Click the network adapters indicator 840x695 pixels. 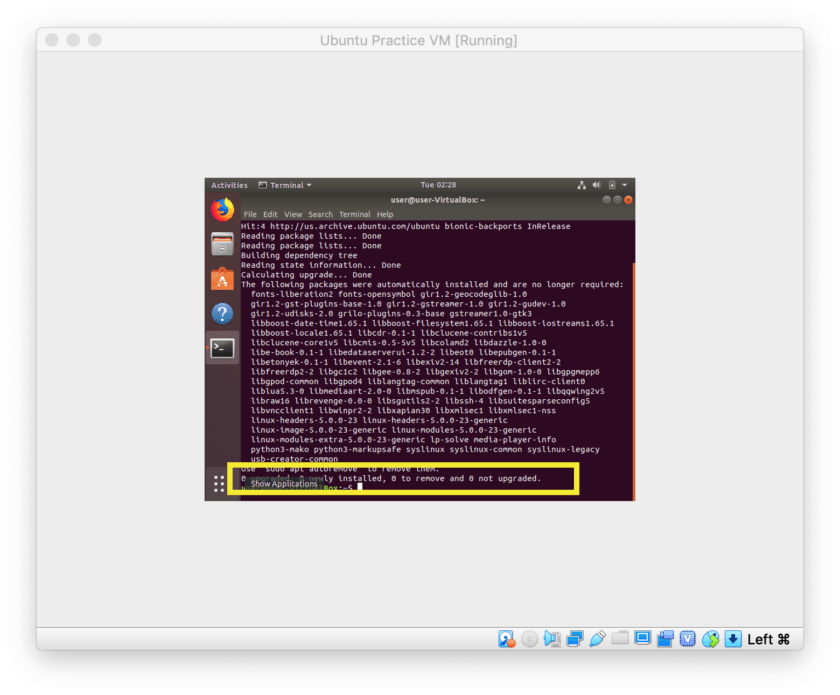click(x=575, y=639)
